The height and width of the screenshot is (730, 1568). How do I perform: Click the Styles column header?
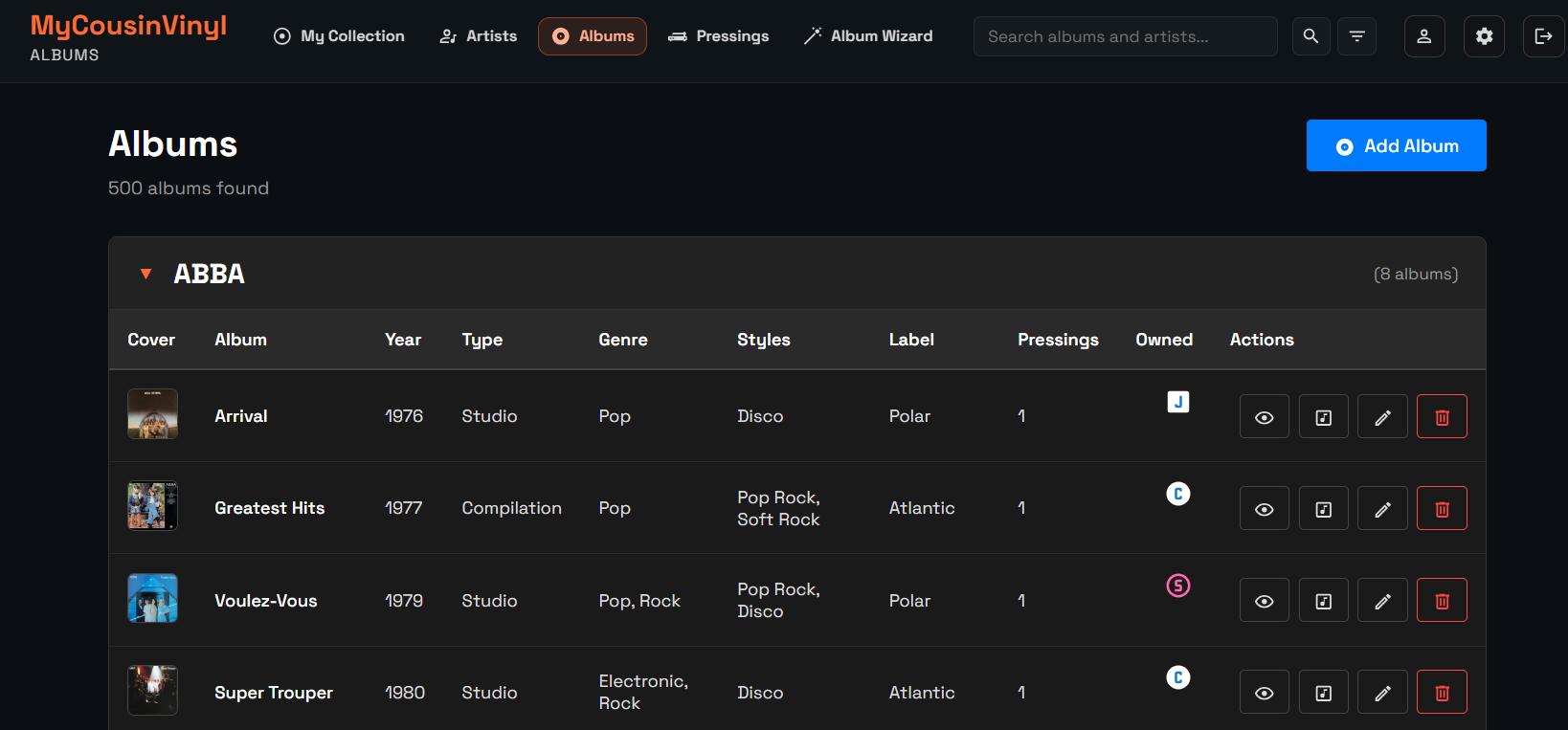pos(764,340)
